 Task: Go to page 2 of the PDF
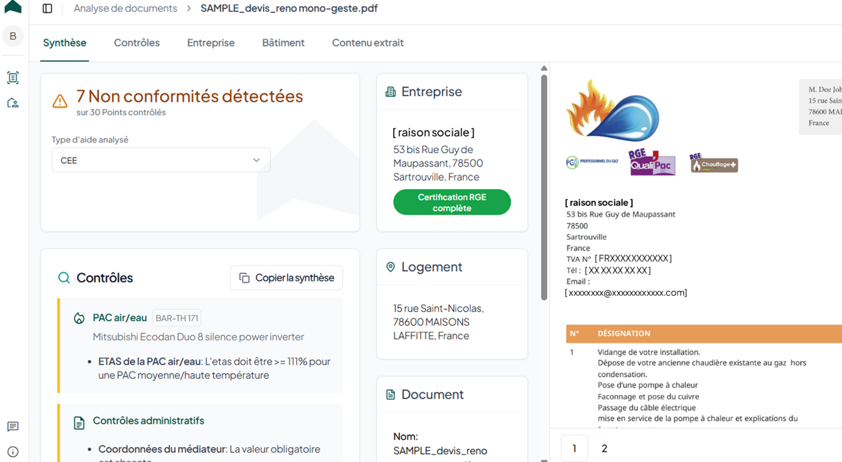point(604,448)
